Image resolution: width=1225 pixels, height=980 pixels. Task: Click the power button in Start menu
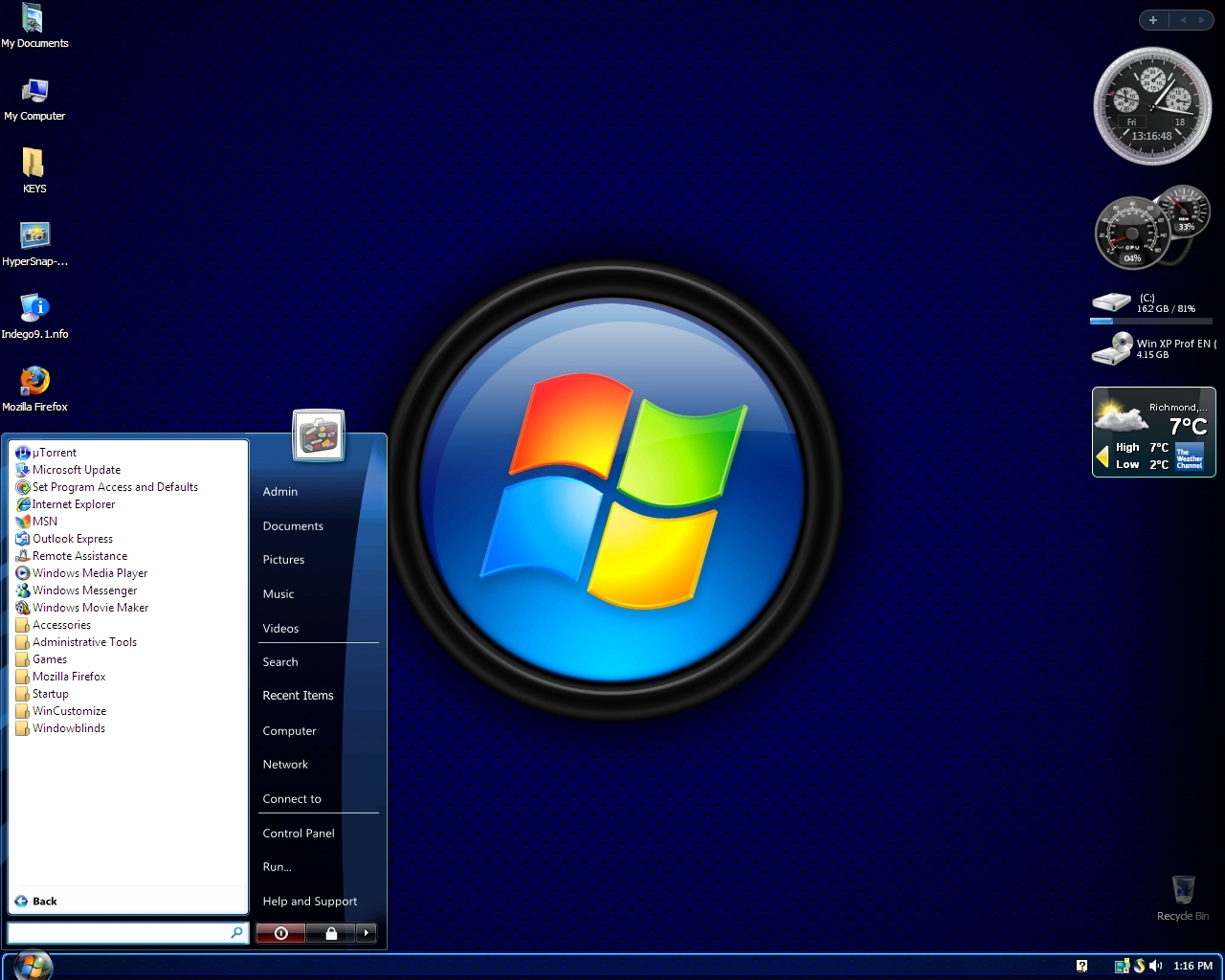tap(280, 933)
